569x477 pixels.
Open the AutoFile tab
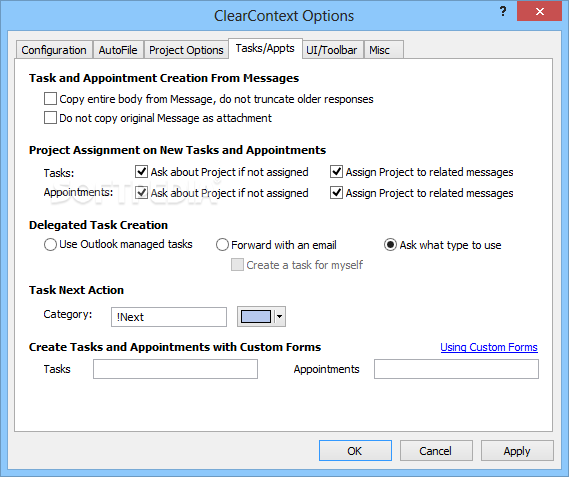[x=118, y=50]
